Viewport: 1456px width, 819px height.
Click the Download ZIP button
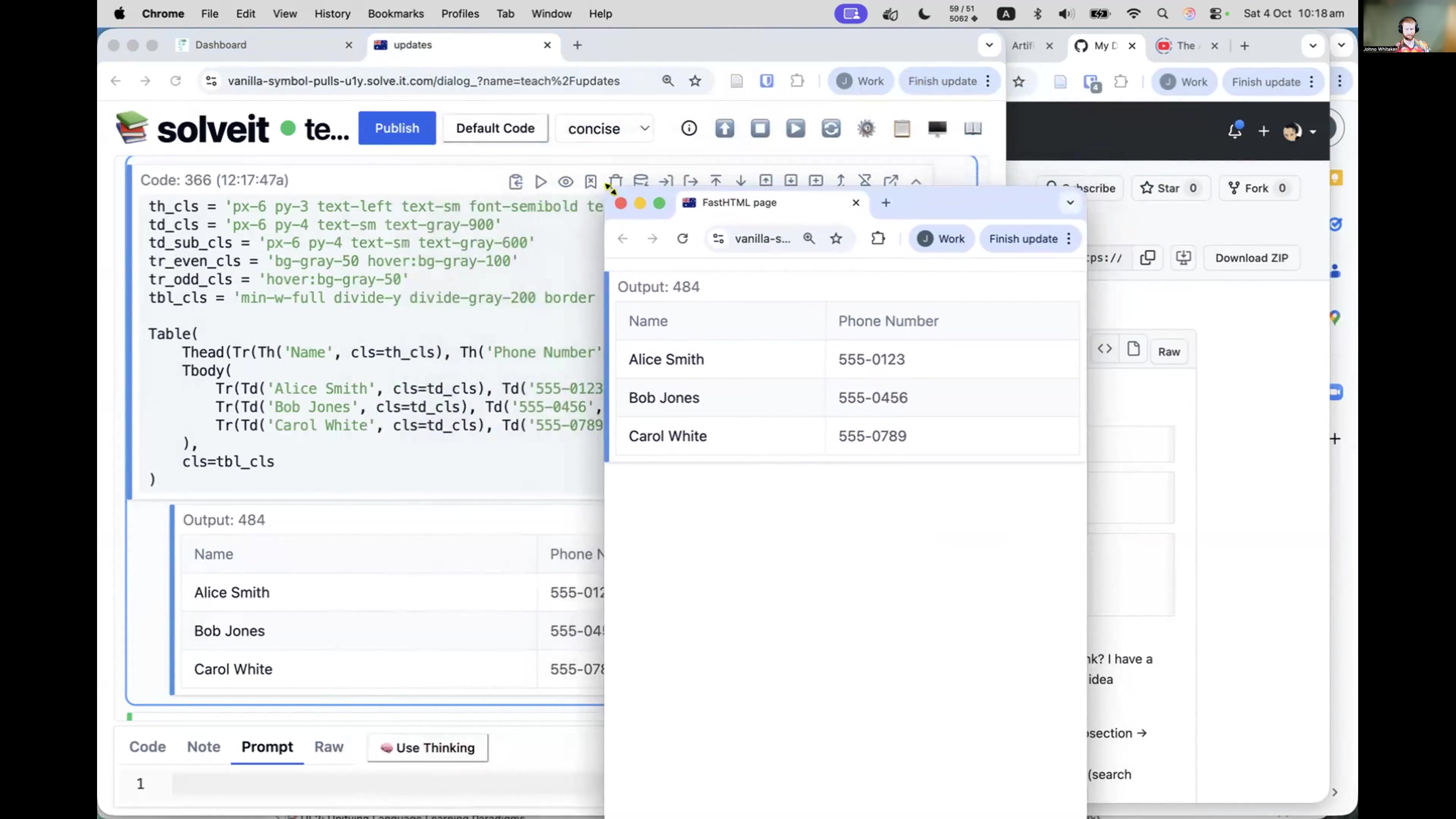(1251, 258)
